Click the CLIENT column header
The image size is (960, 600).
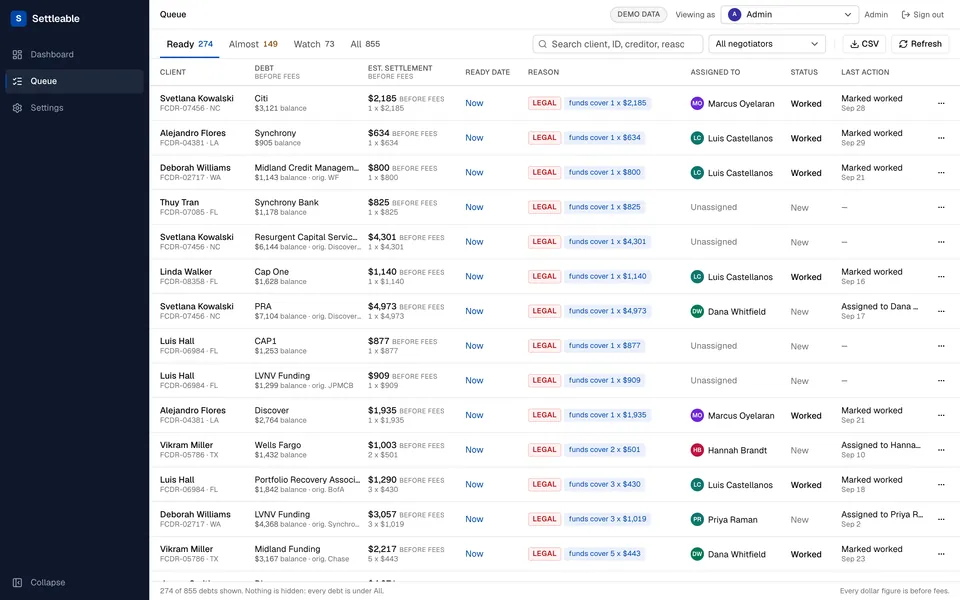point(173,72)
